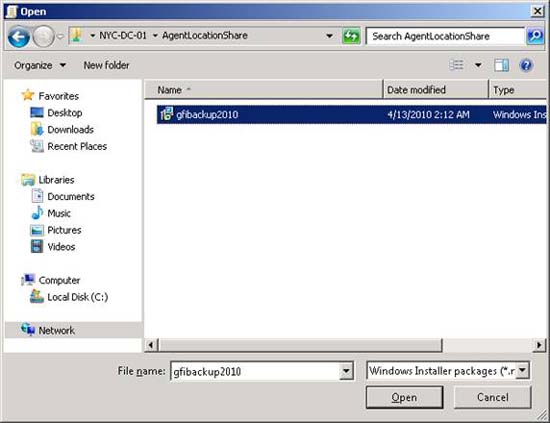
Task: Open the Pictures library
Action: pyautogui.click(x=64, y=230)
